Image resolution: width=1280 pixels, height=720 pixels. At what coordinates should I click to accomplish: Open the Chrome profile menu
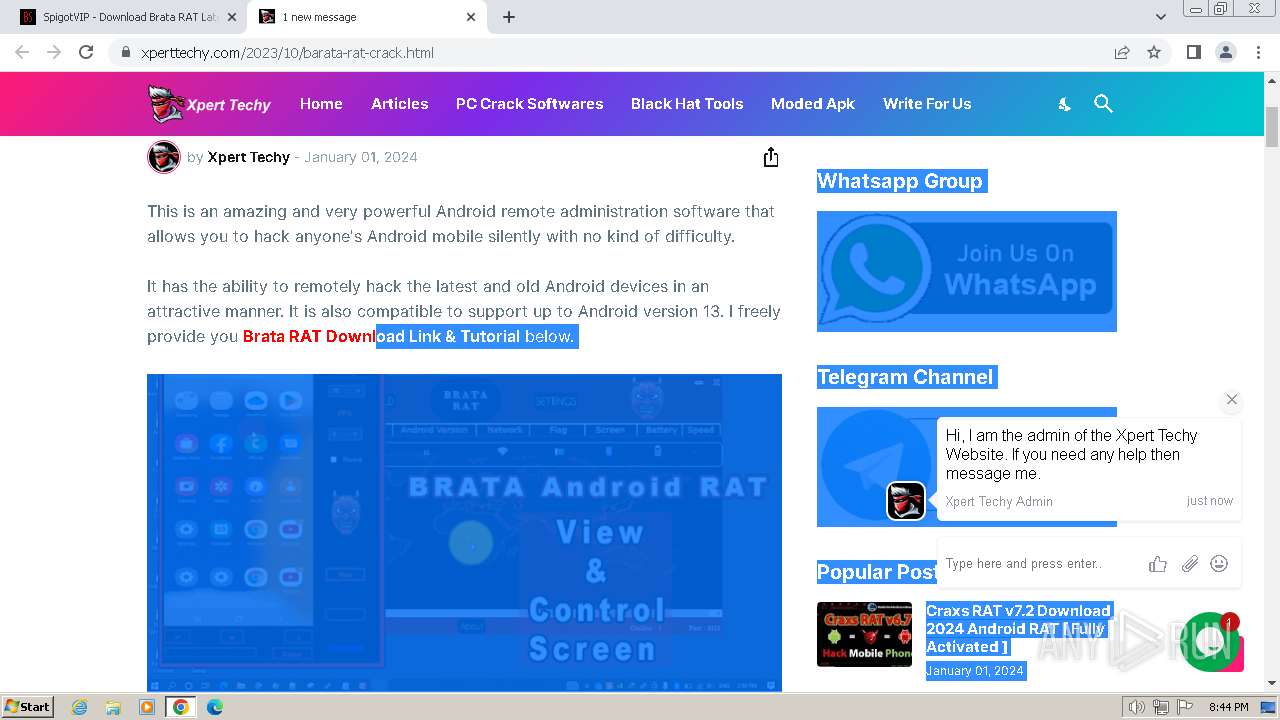click(1225, 52)
